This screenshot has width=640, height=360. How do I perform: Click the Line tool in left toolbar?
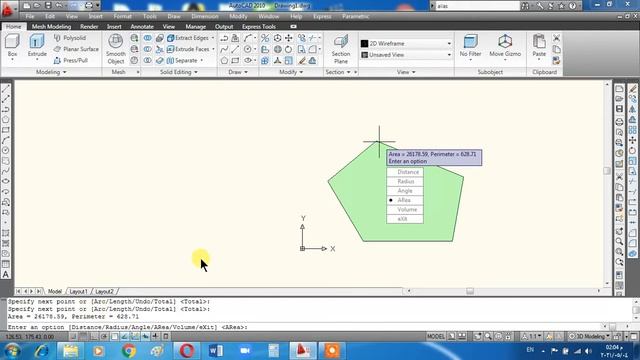(x=6, y=89)
